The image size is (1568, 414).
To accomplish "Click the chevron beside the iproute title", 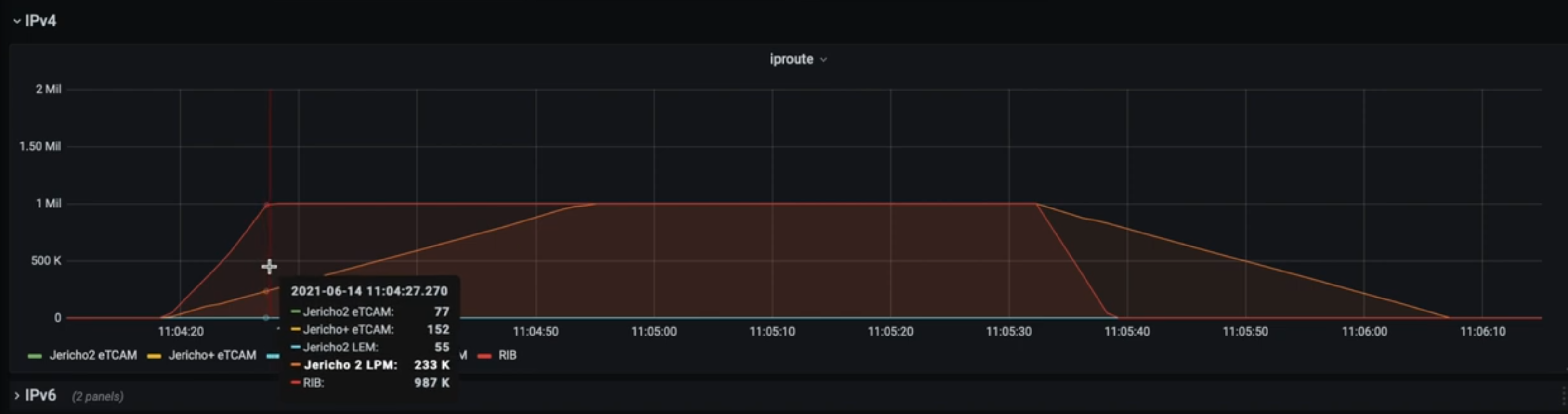I will pos(823,60).
